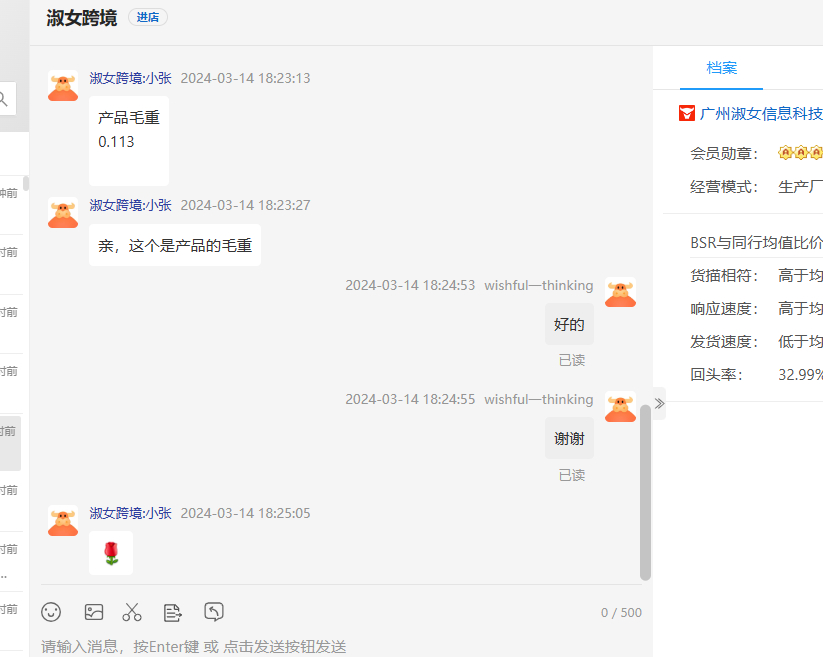Viewport: 823px width, 657px height.
Task: Click the 谢谢 message bubble
Action: pyautogui.click(x=569, y=438)
